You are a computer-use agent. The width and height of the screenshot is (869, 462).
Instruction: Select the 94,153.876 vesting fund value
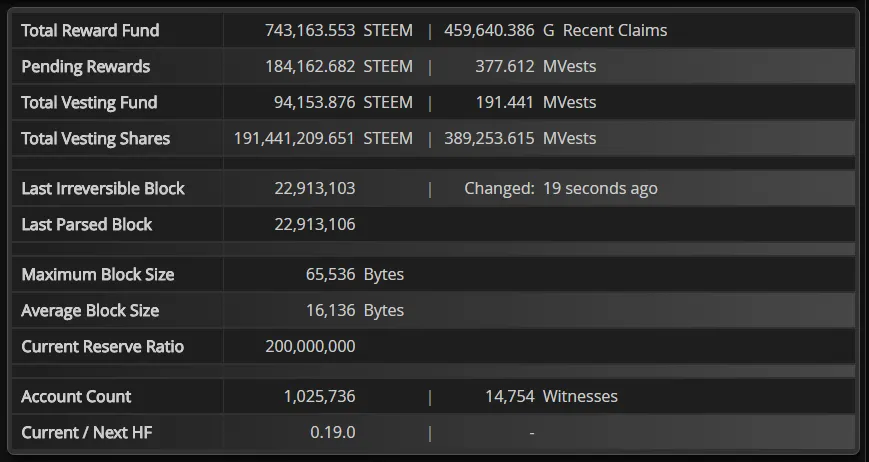pyautogui.click(x=314, y=102)
